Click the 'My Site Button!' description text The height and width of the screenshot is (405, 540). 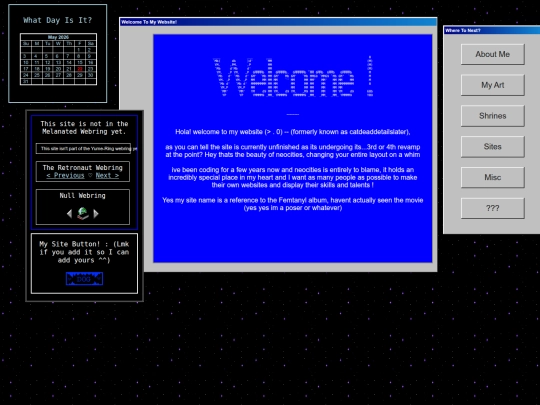[84, 252]
